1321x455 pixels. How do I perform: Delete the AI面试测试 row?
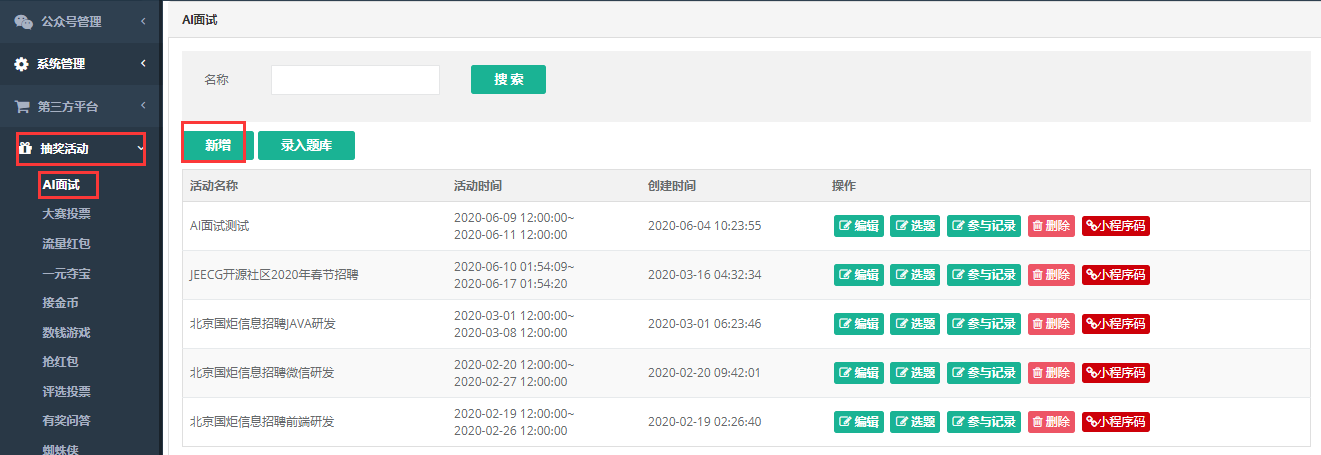pos(1051,226)
